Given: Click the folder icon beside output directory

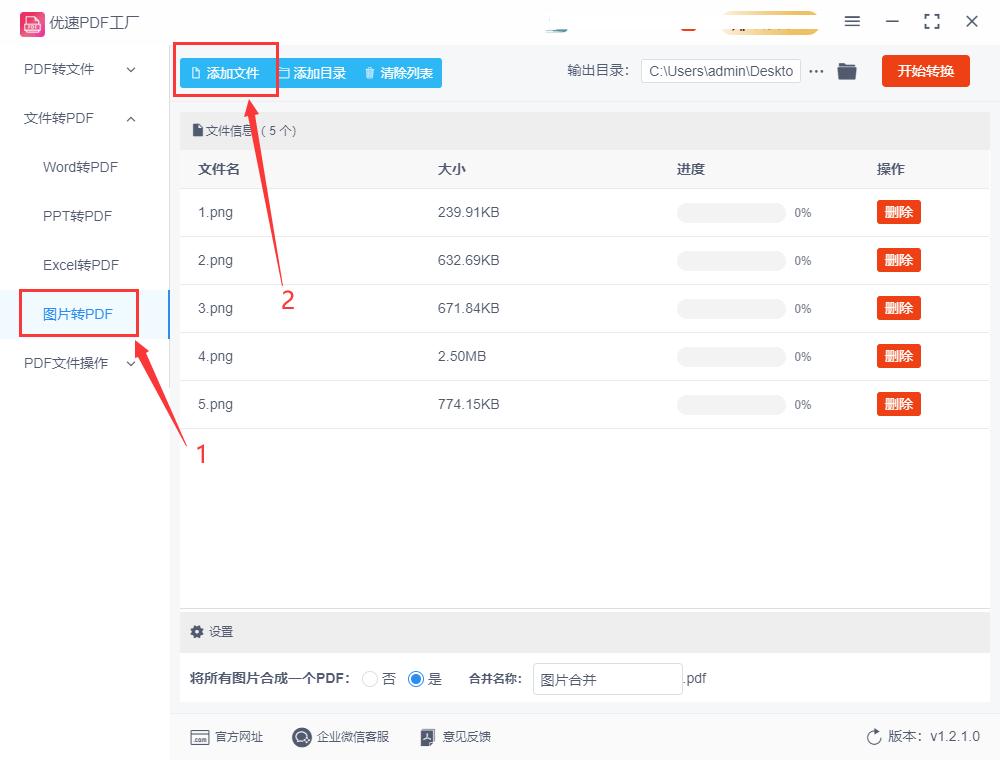Looking at the screenshot, I should coord(847,71).
